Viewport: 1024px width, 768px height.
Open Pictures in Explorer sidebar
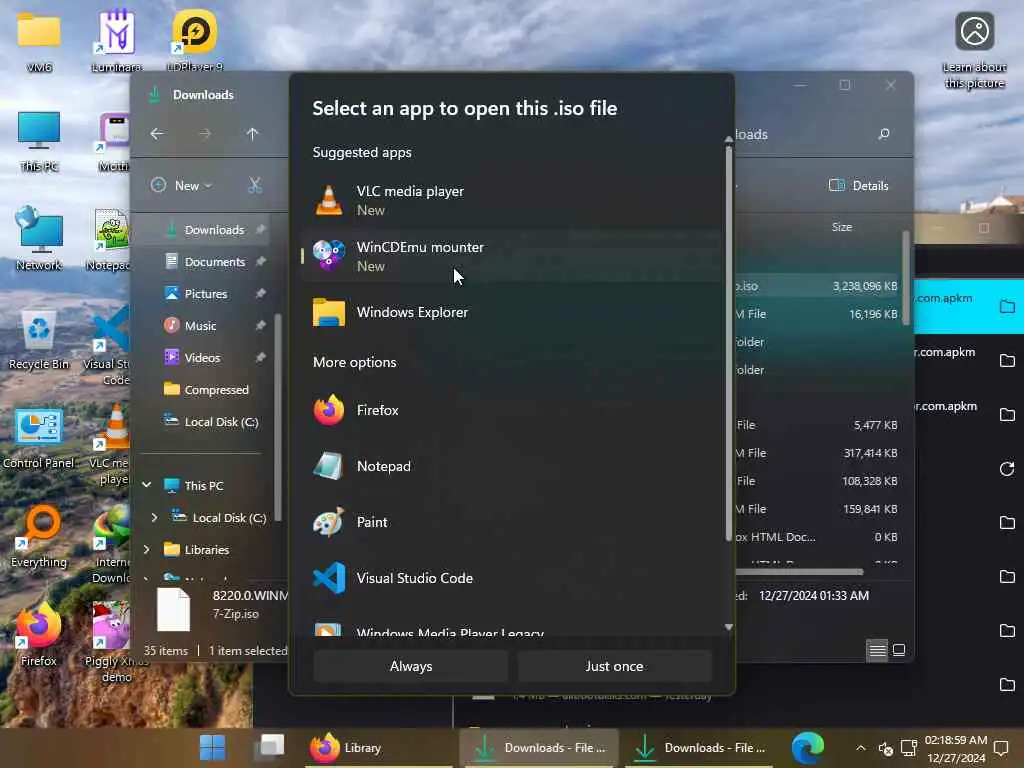click(x=204, y=294)
